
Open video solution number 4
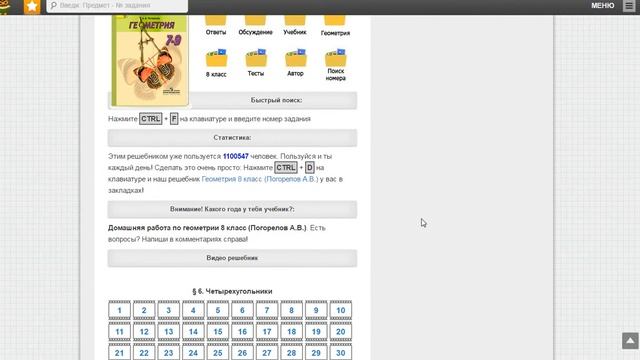coord(193,310)
